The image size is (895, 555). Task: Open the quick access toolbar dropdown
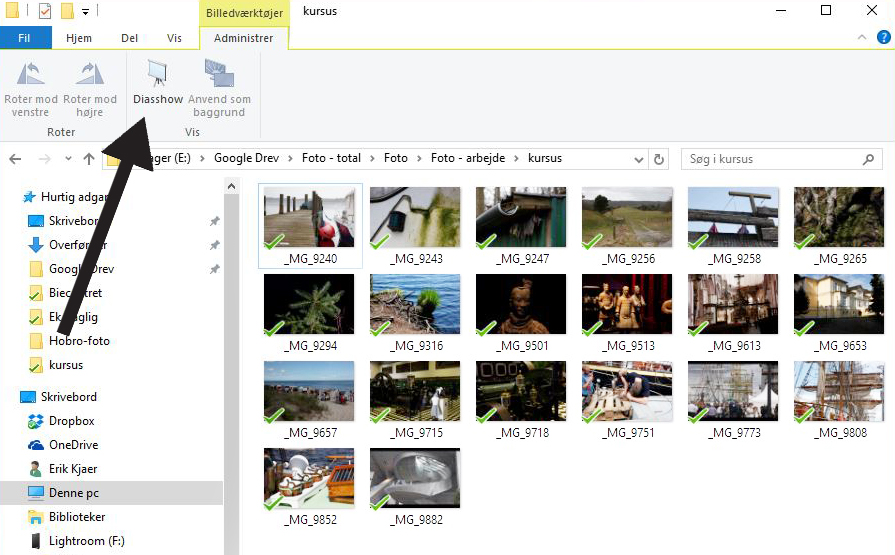(x=86, y=12)
